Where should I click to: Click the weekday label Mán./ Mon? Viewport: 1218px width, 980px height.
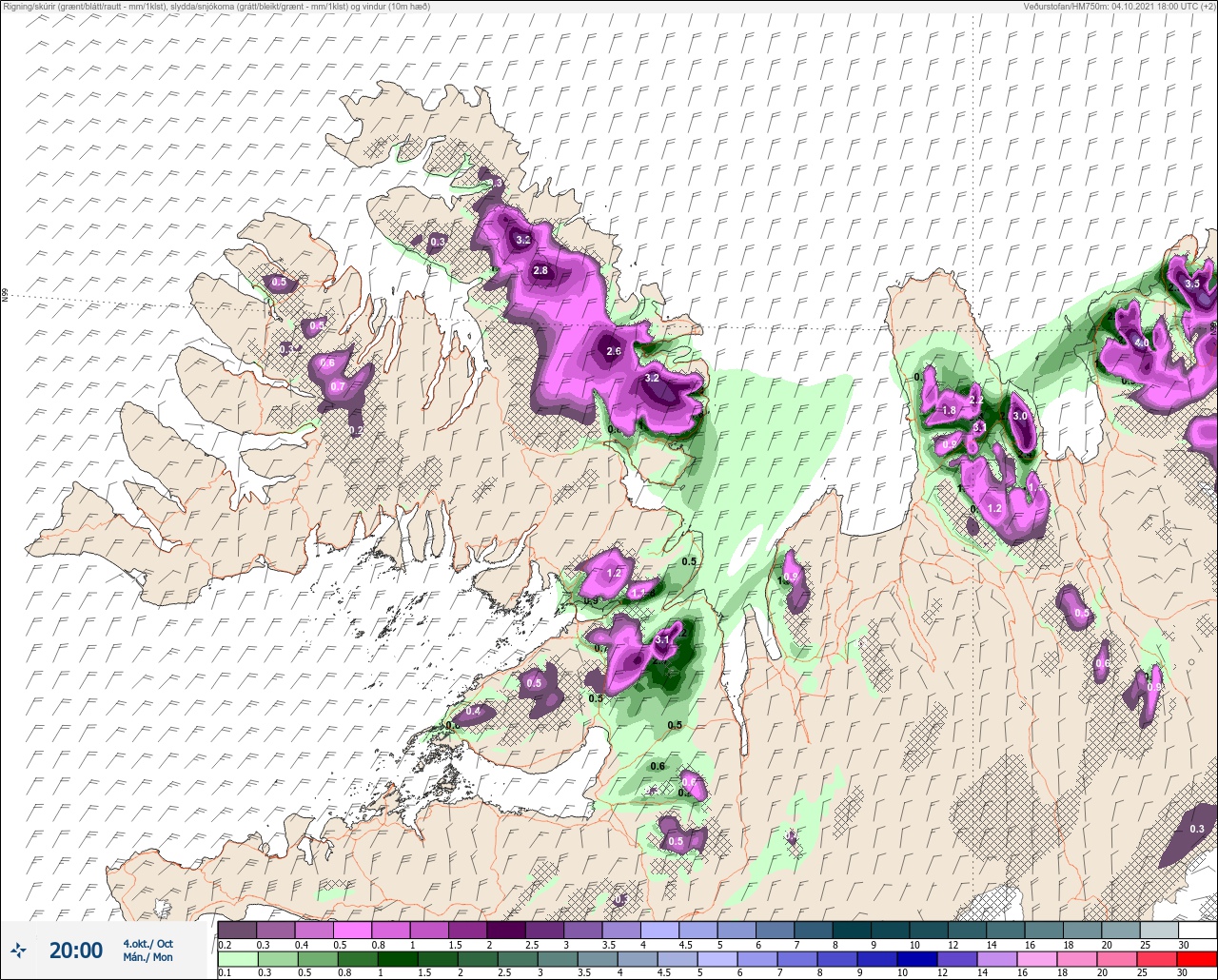[147, 957]
